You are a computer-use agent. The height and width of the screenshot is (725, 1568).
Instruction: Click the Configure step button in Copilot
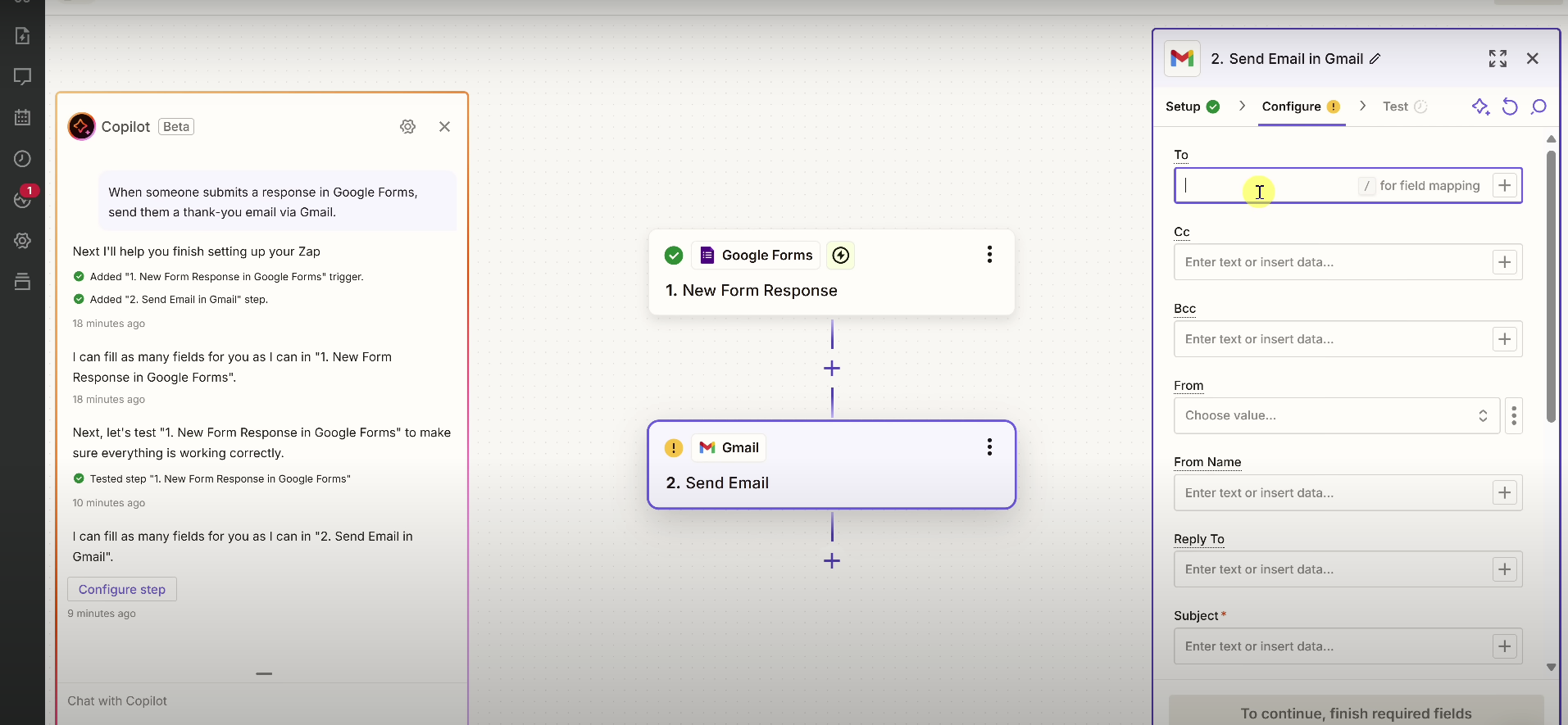pos(122,589)
